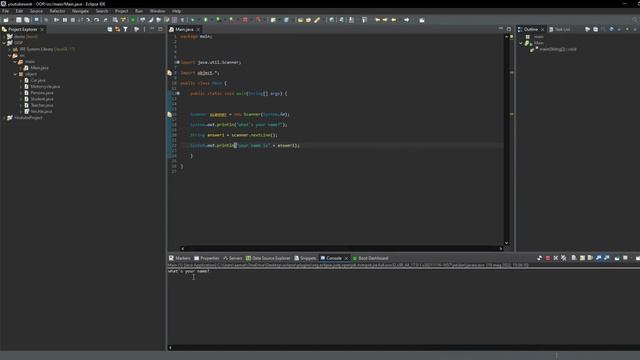This screenshot has height=360, width=640.
Task: Expand the YoutubeProject node
Action: (4, 118)
